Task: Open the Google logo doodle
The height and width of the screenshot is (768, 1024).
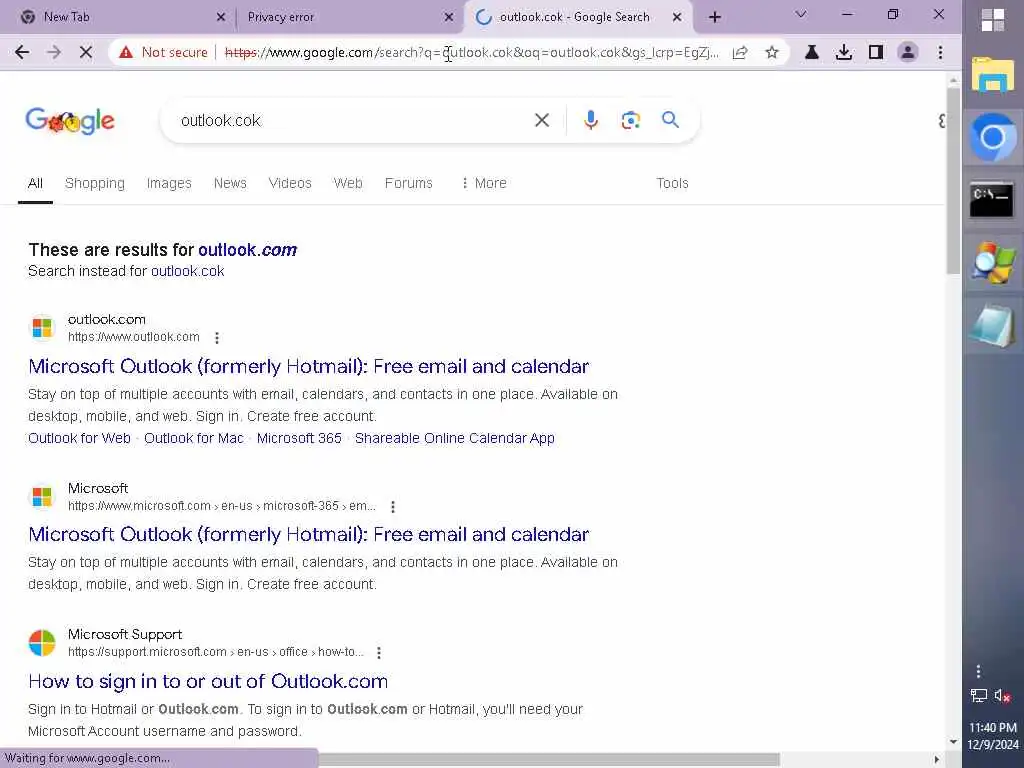Action: point(70,121)
